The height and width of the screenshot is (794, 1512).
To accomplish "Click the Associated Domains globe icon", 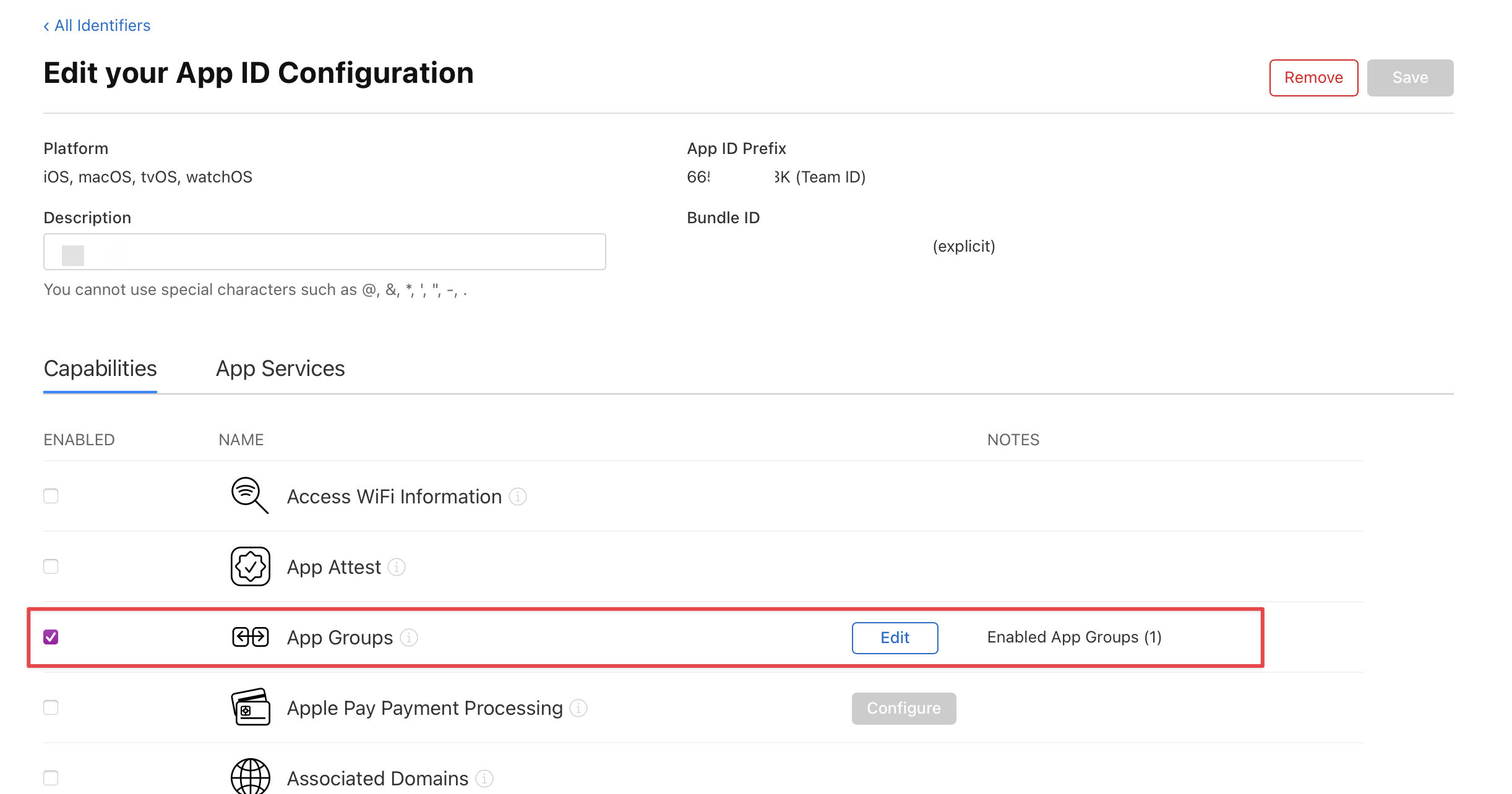I will (x=250, y=777).
